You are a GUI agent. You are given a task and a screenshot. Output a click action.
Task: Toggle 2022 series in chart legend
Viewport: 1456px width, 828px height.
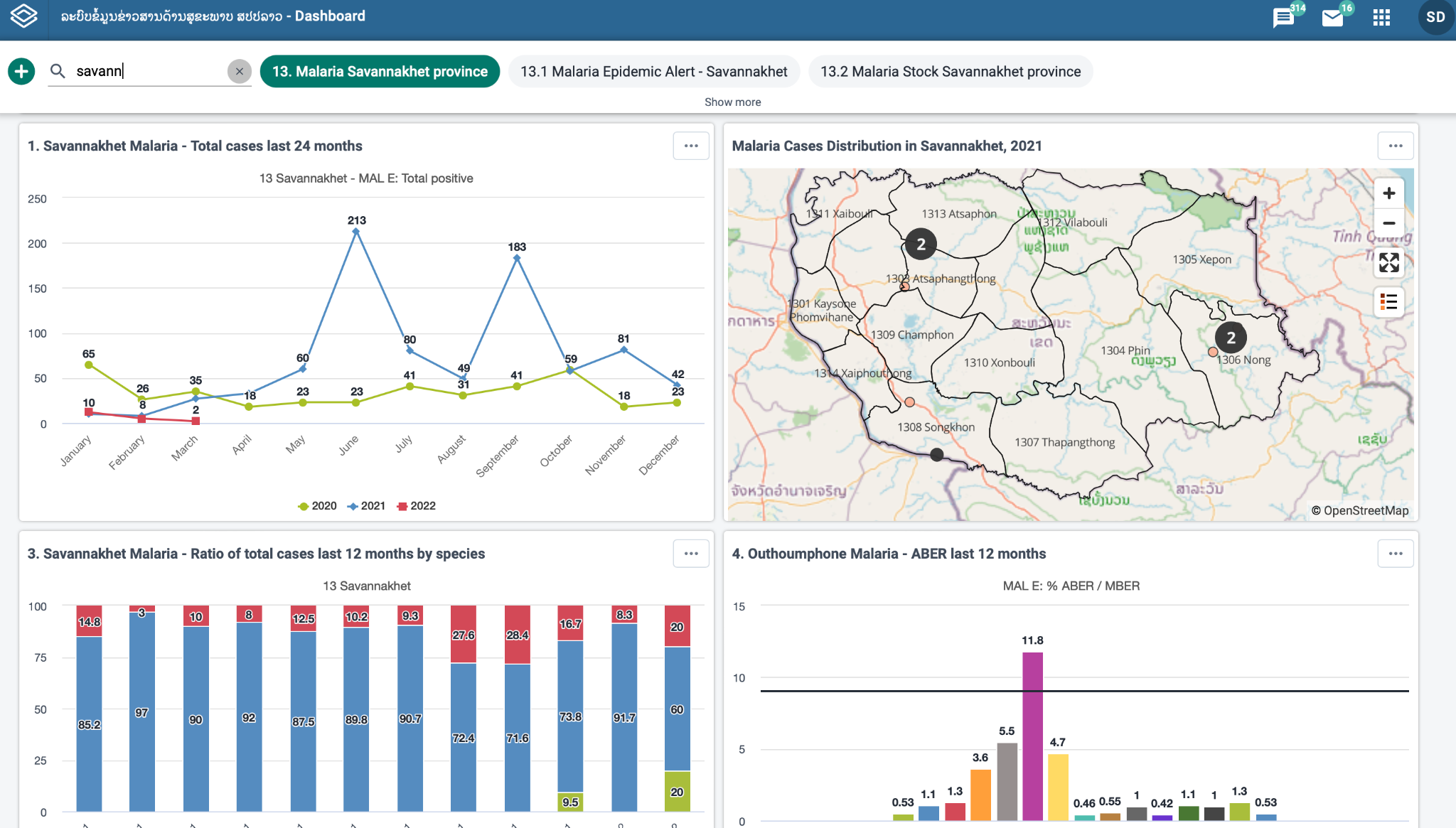click(417, 506)
